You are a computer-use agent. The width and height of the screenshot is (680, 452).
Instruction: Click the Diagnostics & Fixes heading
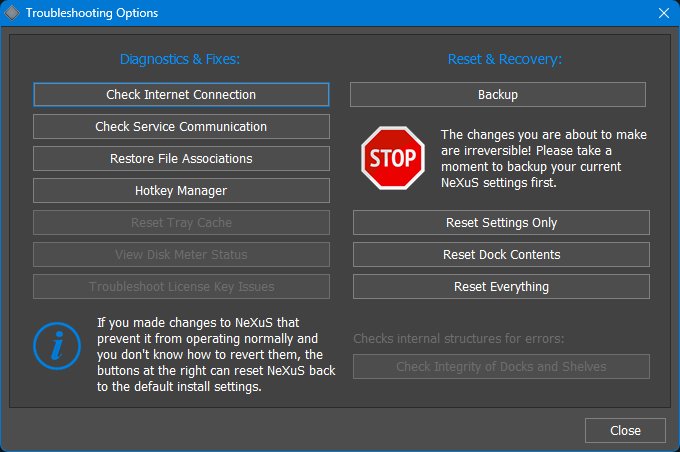180,59
